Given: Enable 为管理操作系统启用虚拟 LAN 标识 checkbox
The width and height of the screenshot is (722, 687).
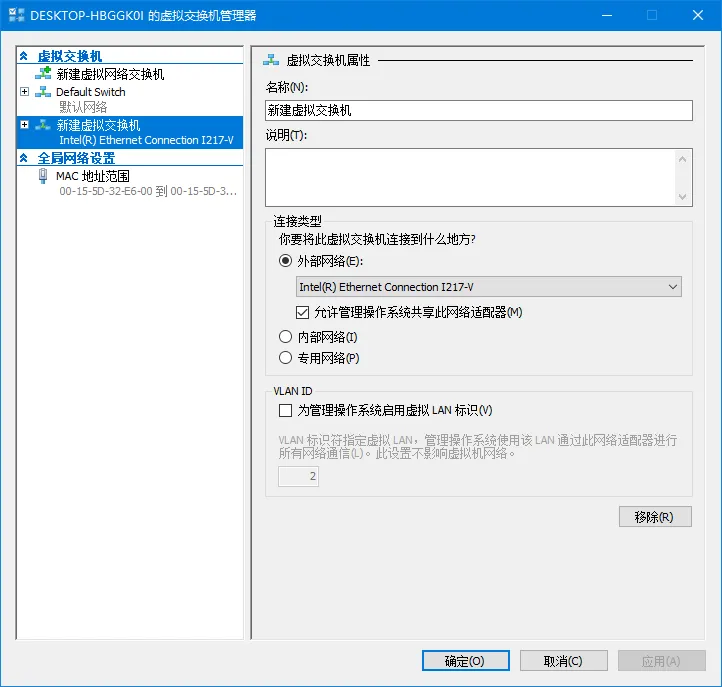Looking at the screenshot, I should click(x=285, y=410).
